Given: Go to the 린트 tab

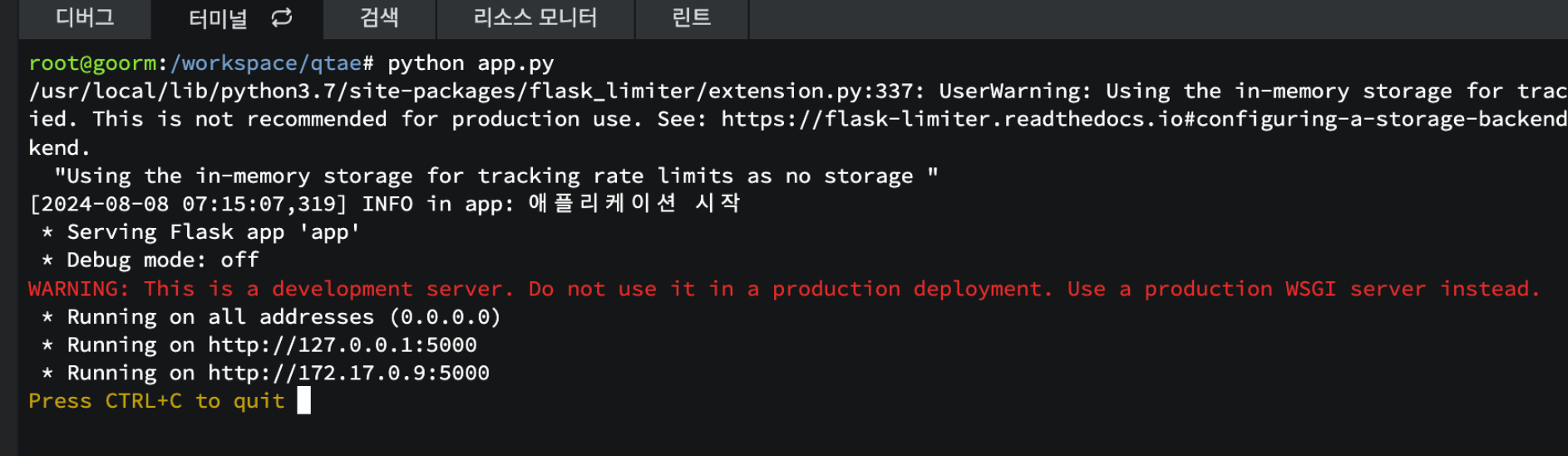Looking at the screenshot, I should tap(691, 17).
